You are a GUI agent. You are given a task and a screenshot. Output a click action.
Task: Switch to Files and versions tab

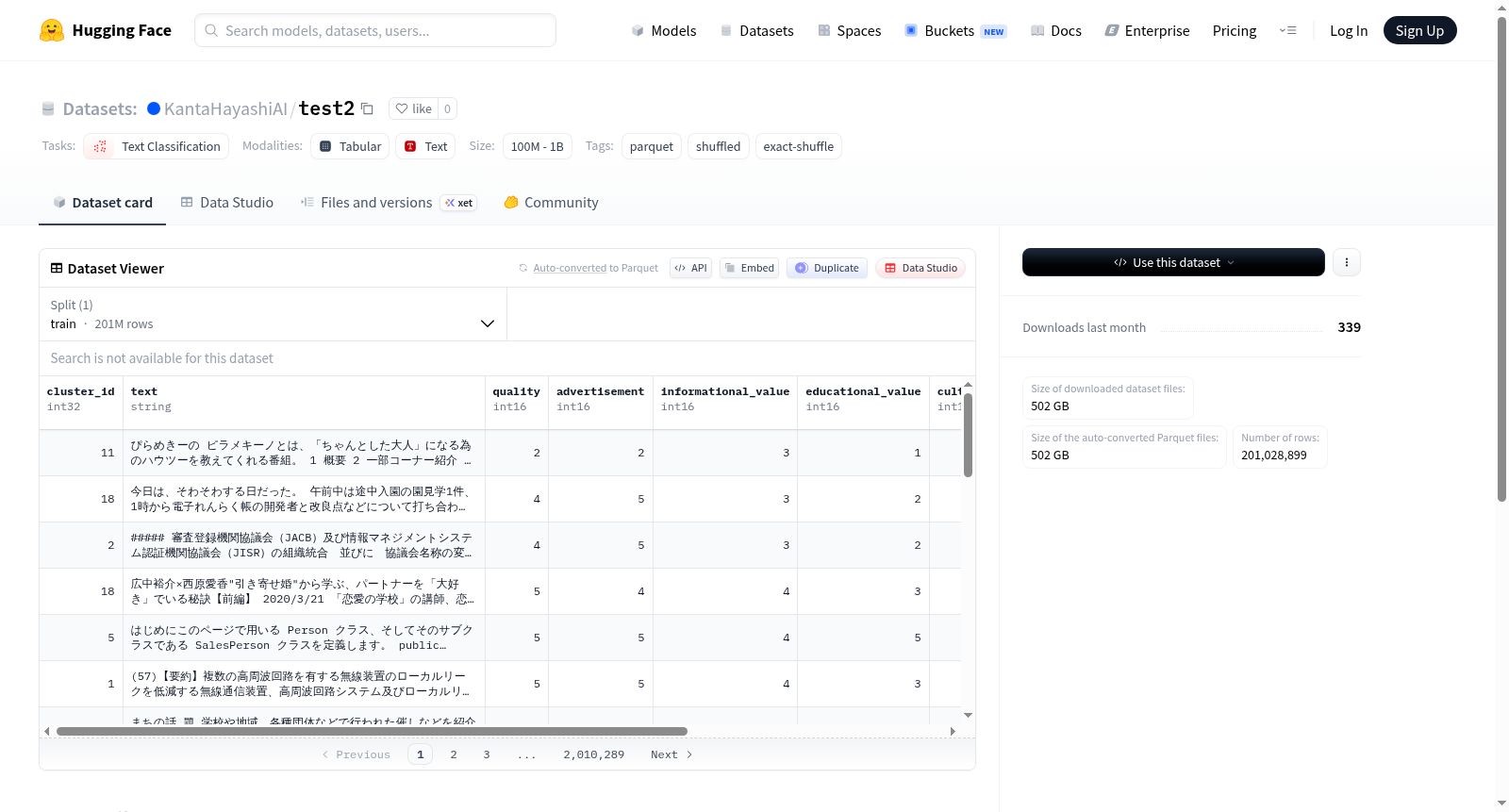389,203
